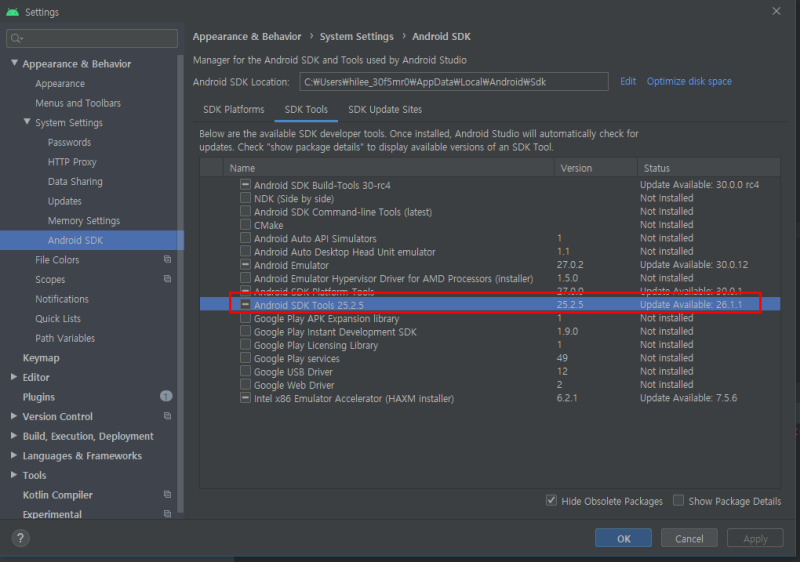Click the help question mark icon
This screenshot has height=562, width=800.
pyautogui.click(x=20, y=538)
